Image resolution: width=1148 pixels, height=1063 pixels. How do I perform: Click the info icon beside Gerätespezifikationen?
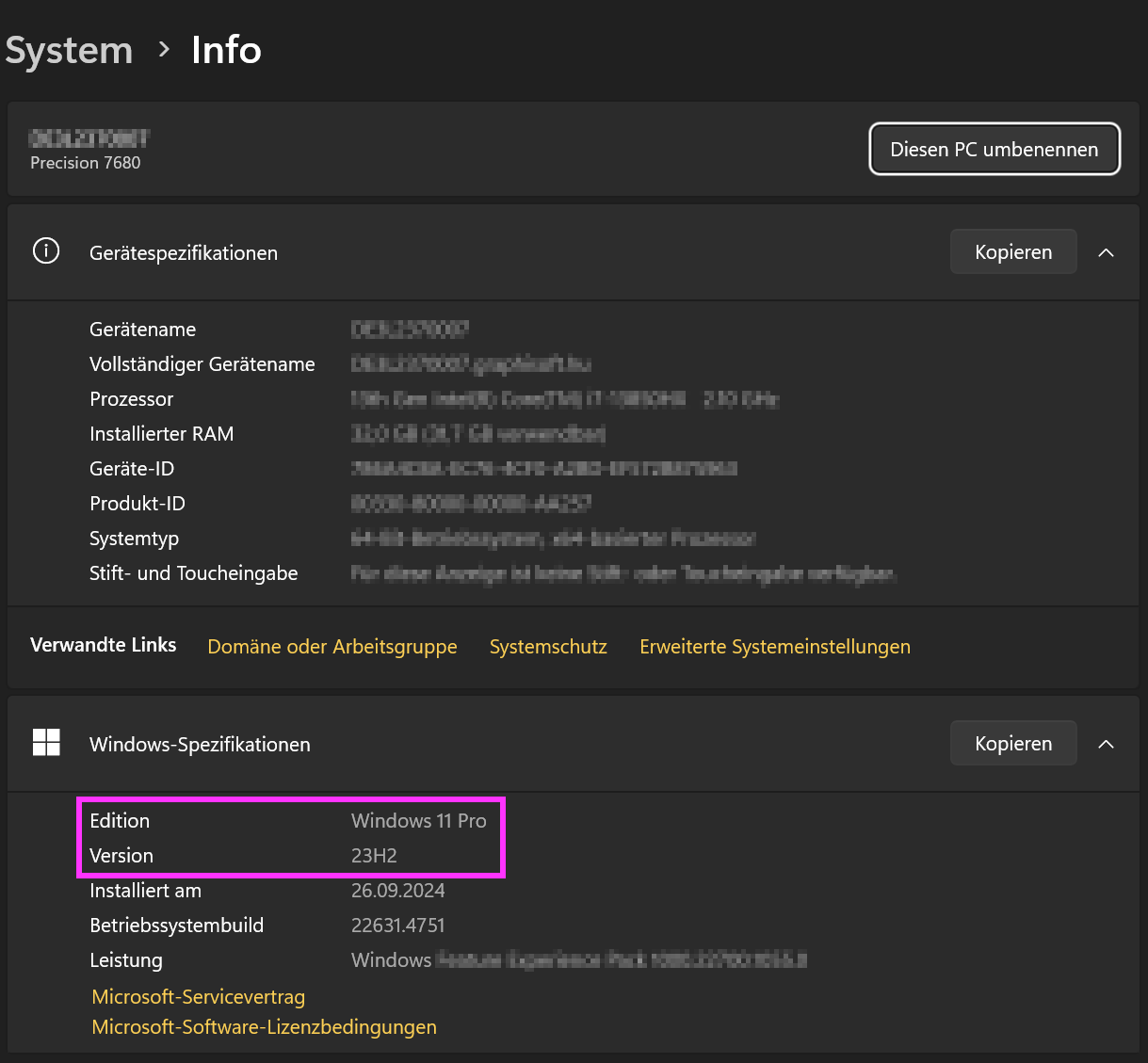click(46, 251)
